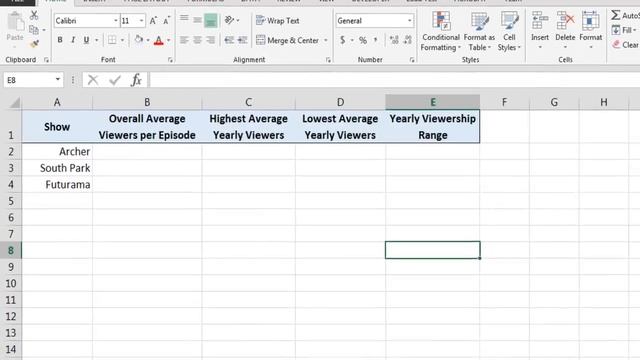Toggle Underline formatting
640x360 pixels.
coord(86,40)
